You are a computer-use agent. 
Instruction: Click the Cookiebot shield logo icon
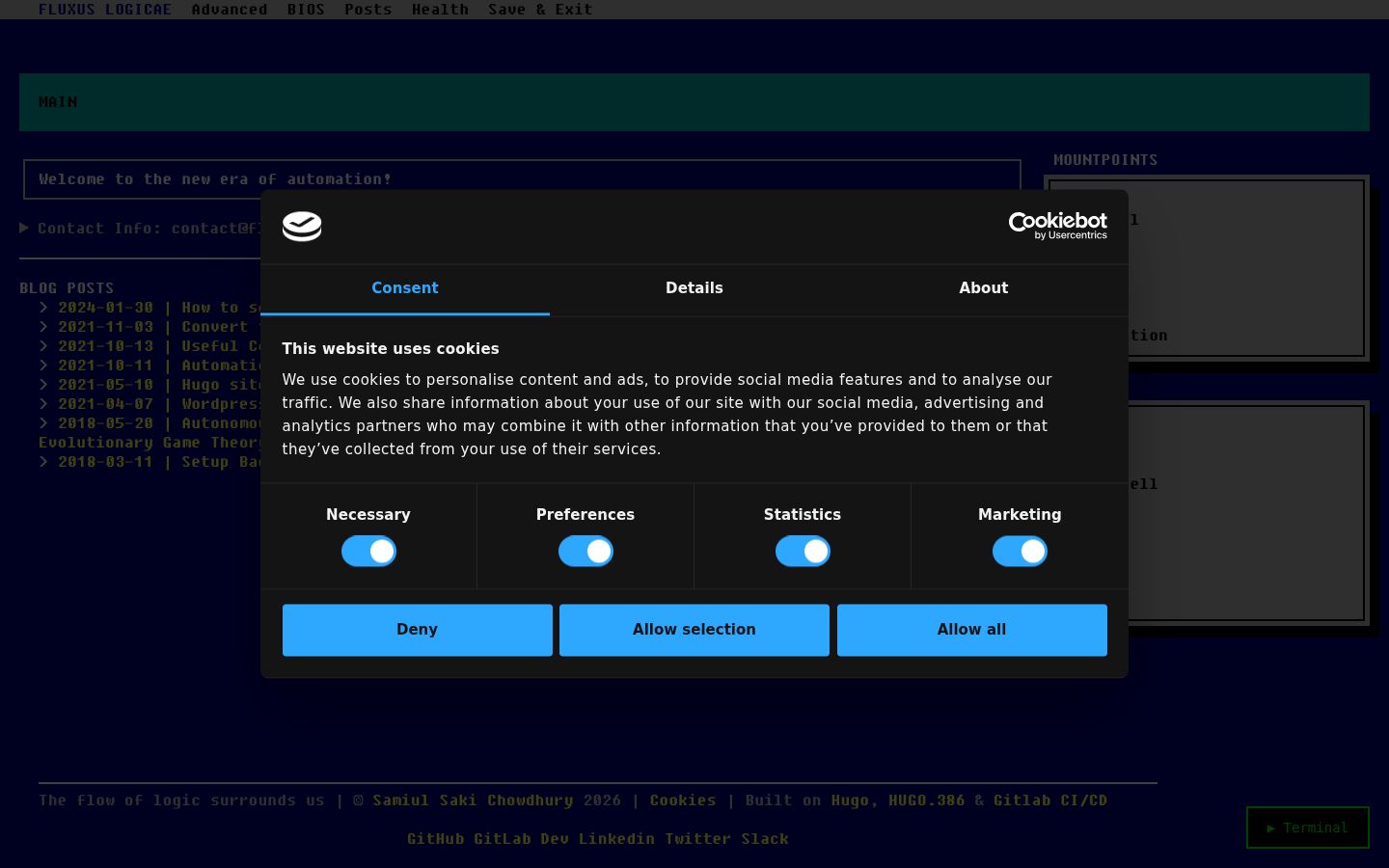(302, 227)
